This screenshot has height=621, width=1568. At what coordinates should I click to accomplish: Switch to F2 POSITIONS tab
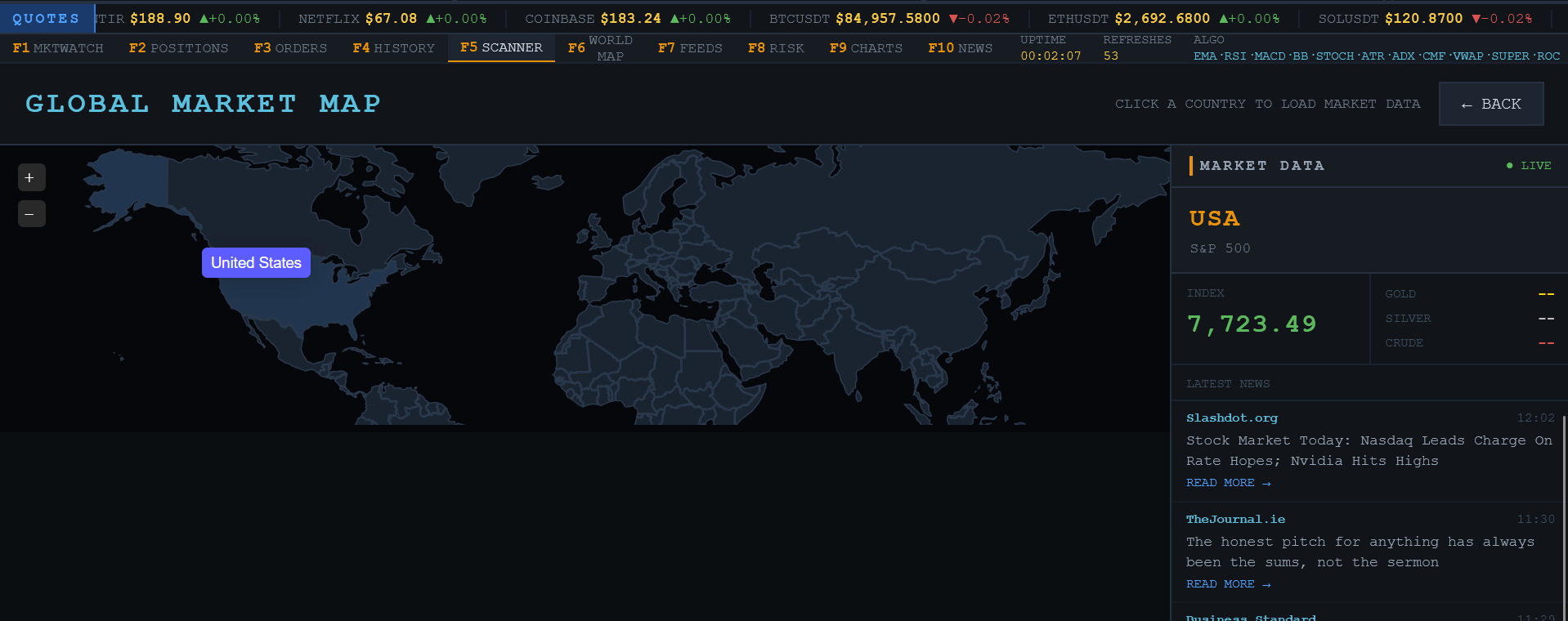[179, 48]
